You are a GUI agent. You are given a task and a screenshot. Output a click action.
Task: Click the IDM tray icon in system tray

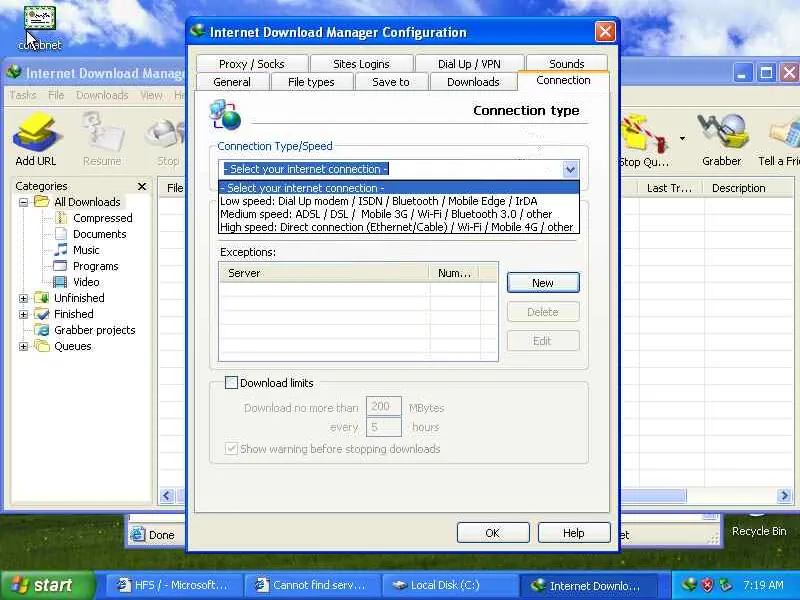(690, 584)
